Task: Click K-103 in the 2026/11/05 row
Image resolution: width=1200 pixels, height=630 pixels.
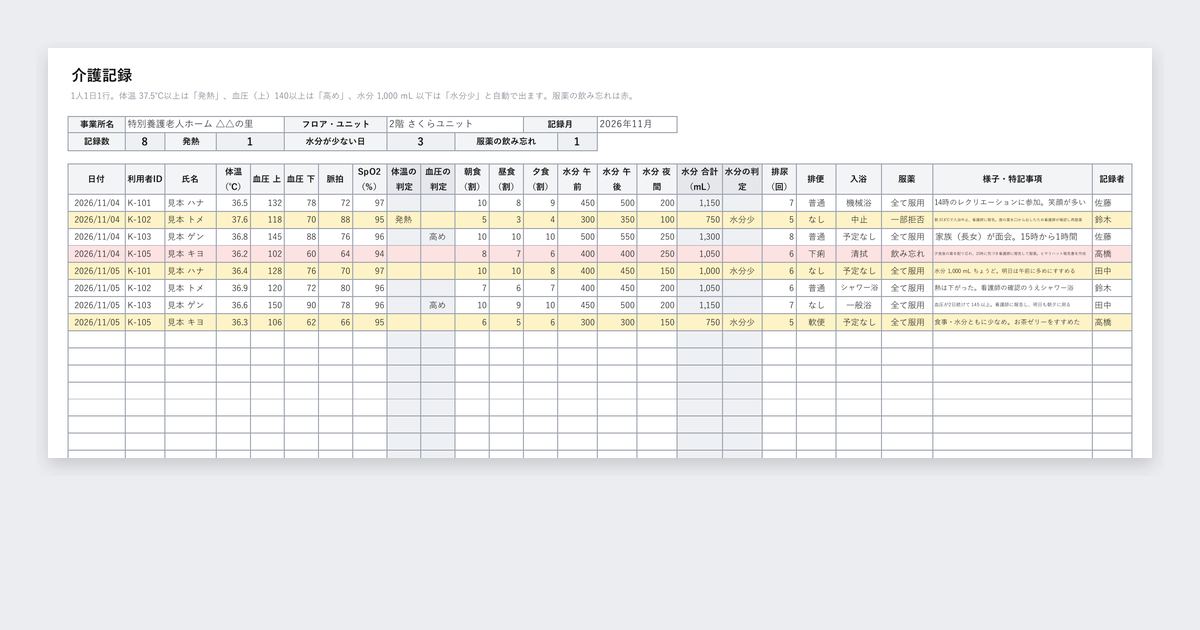Action: 145,305
